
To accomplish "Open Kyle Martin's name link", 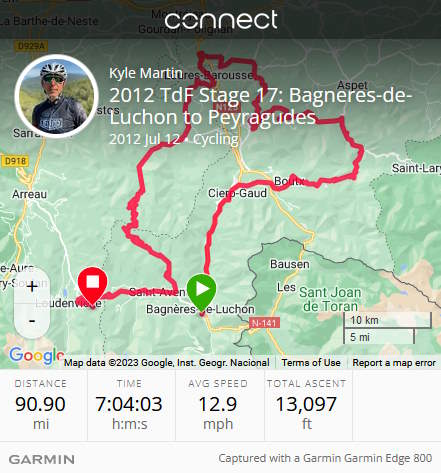I will click(146, 73).
